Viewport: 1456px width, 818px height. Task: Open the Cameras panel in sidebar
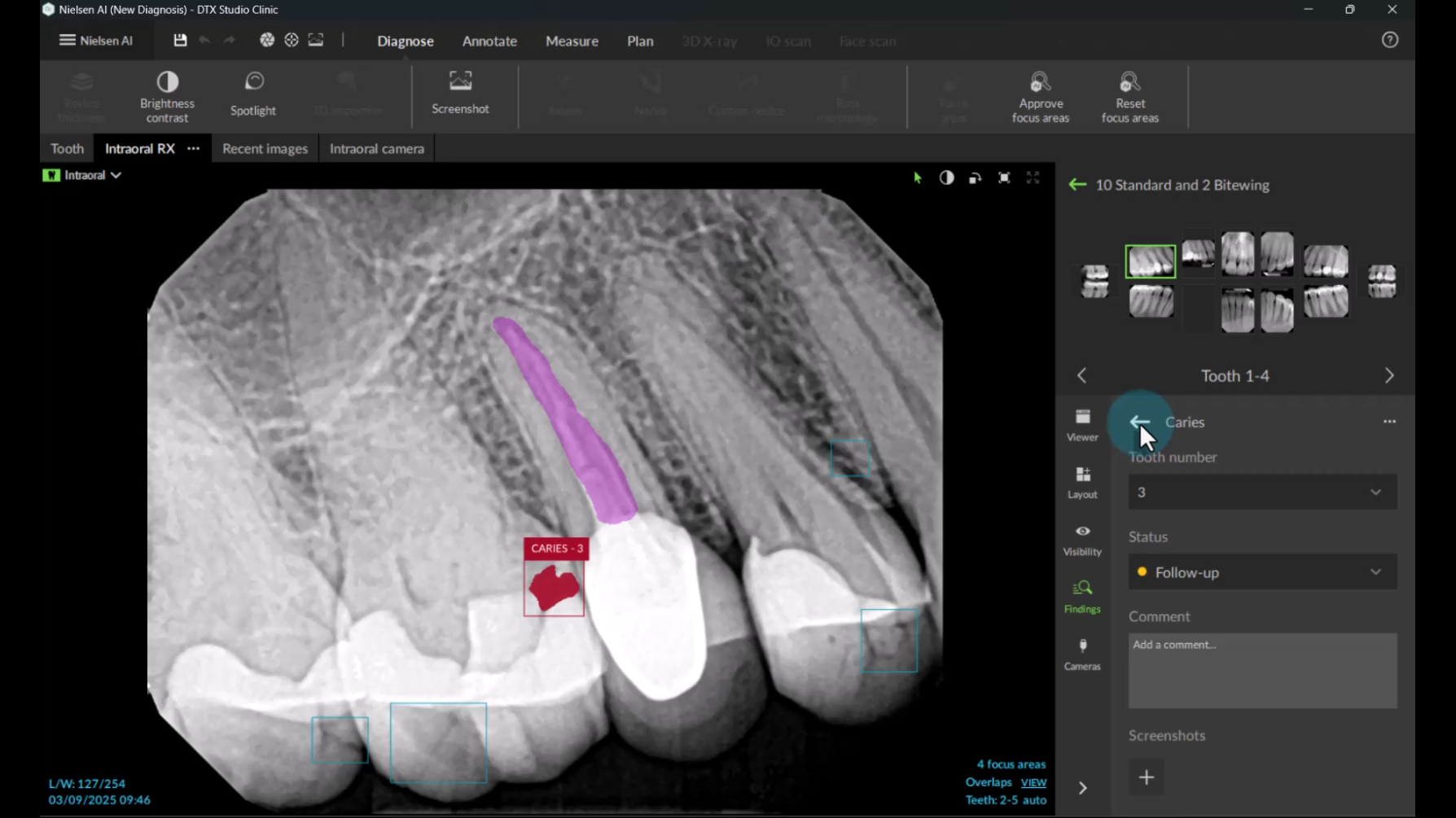(1082, 654)
